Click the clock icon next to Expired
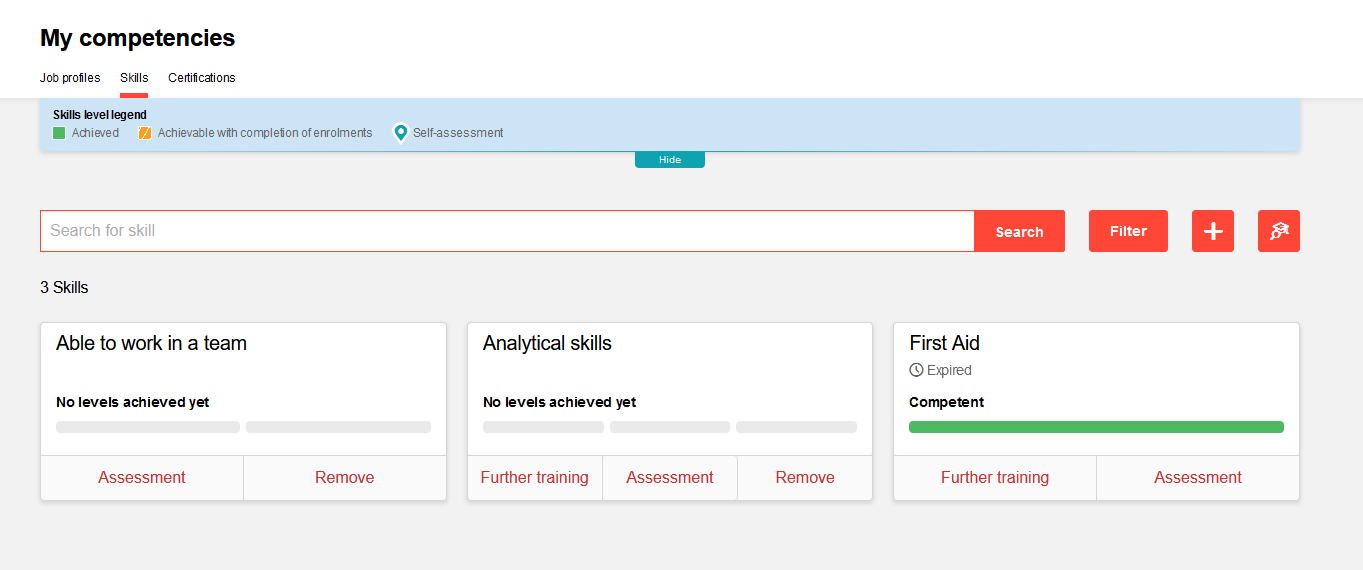 916,370
